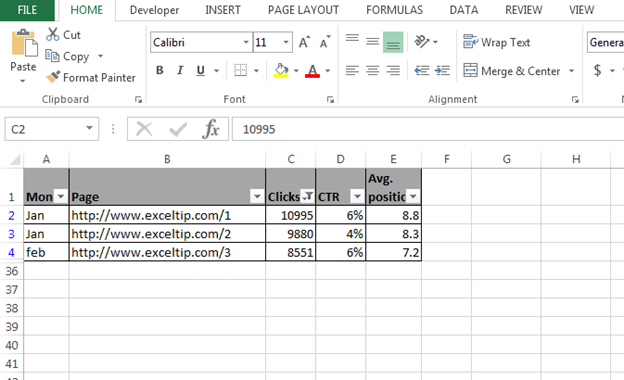Click the Cut scissors icon
The height and width of the screenshot is (380, 624).
click(x=53, y=34)
